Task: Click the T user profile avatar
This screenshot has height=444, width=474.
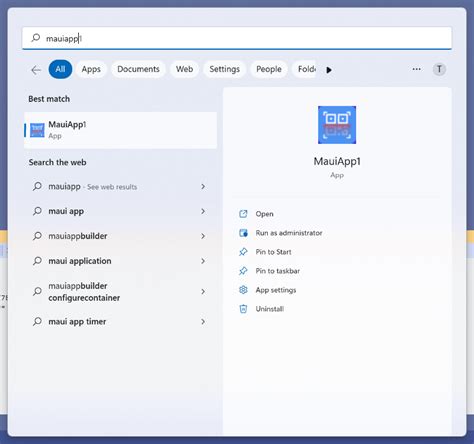Action: pos(439,69)
